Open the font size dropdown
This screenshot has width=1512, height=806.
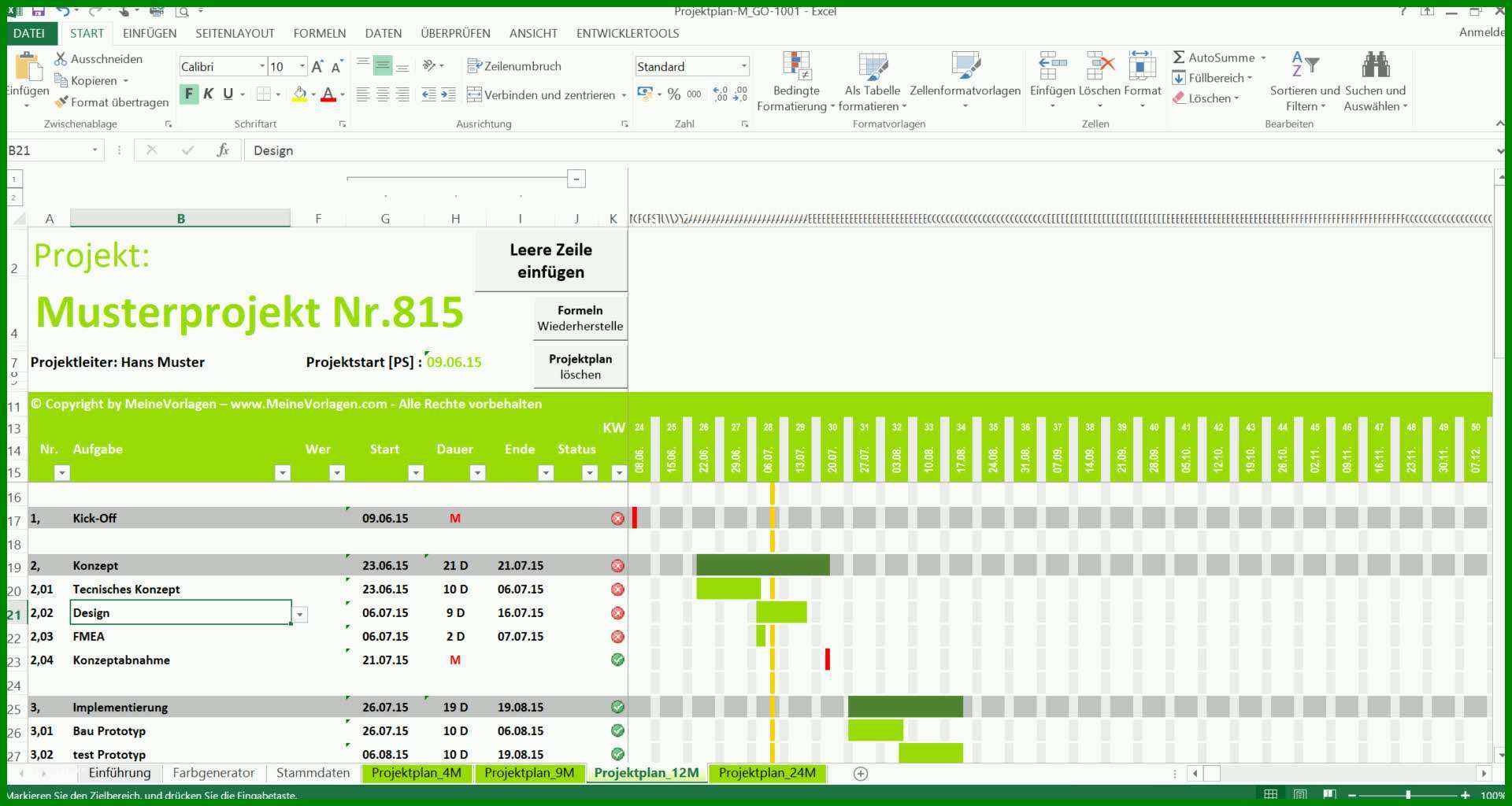[302, 67]
